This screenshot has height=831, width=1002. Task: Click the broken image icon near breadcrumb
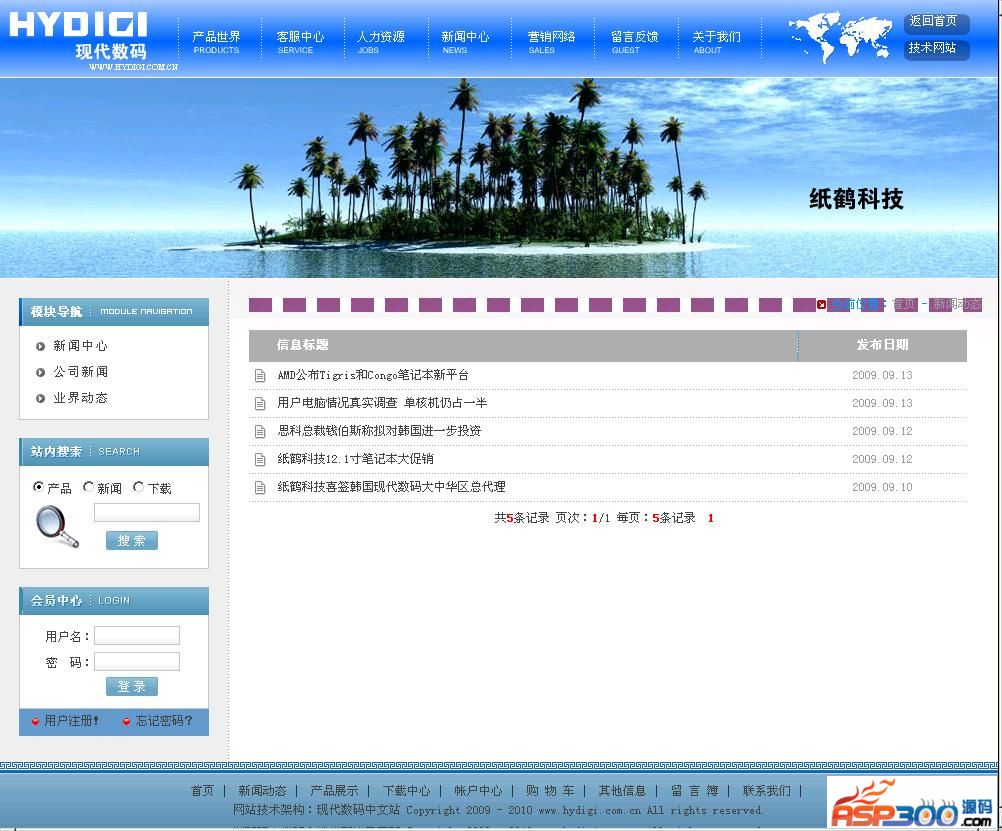point(821,304)
